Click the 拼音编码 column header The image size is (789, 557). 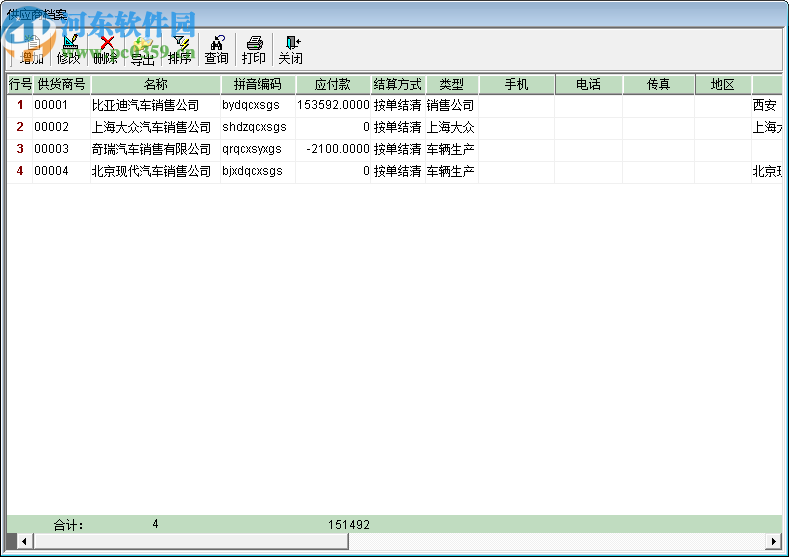pos(258,85)
